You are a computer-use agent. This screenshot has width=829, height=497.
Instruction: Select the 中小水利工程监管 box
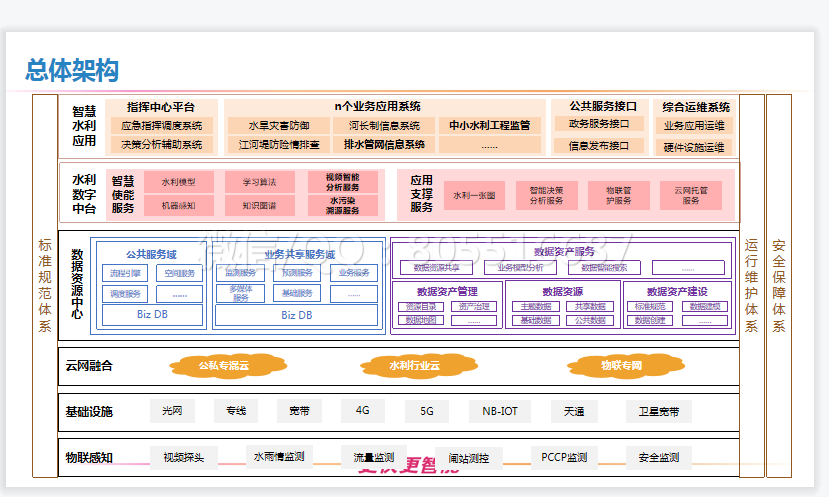(x=490, y=125)
